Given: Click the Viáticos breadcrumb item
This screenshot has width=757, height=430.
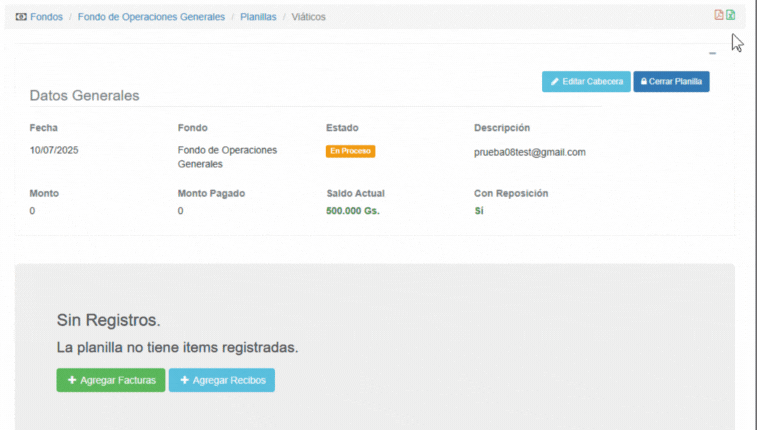Looking at the screenshot, I should 308,17.
